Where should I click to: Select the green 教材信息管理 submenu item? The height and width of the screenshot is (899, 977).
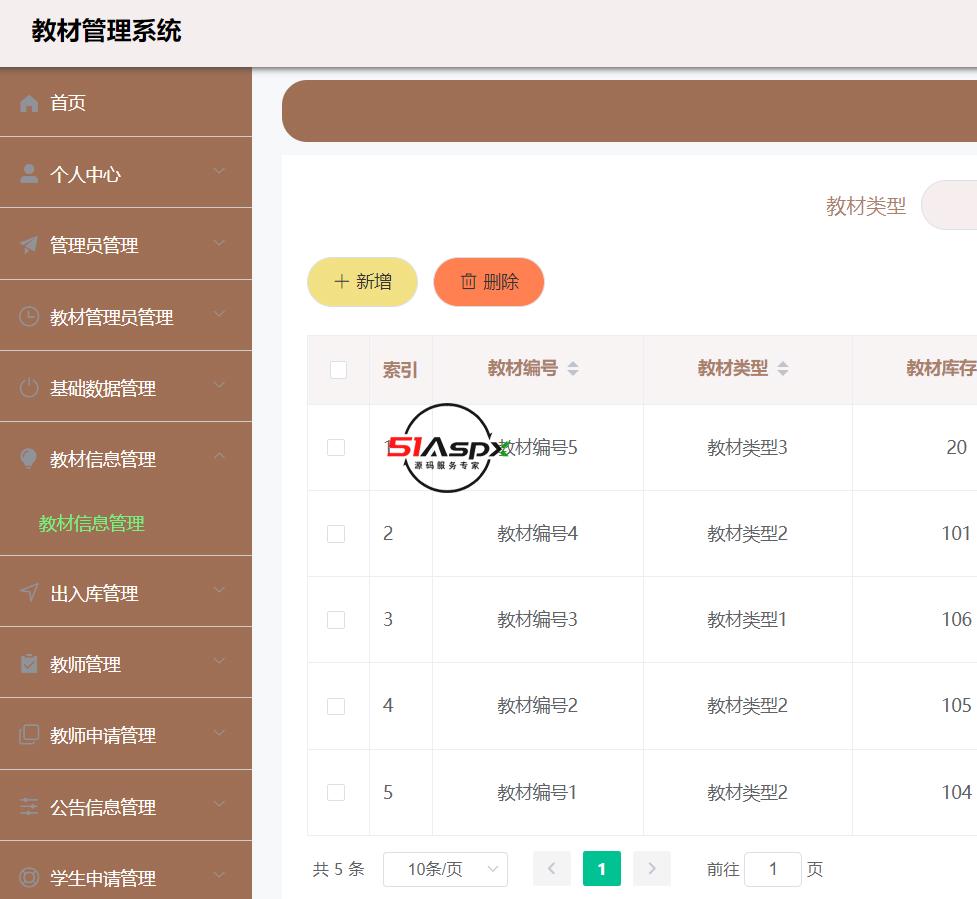[91, 523]
